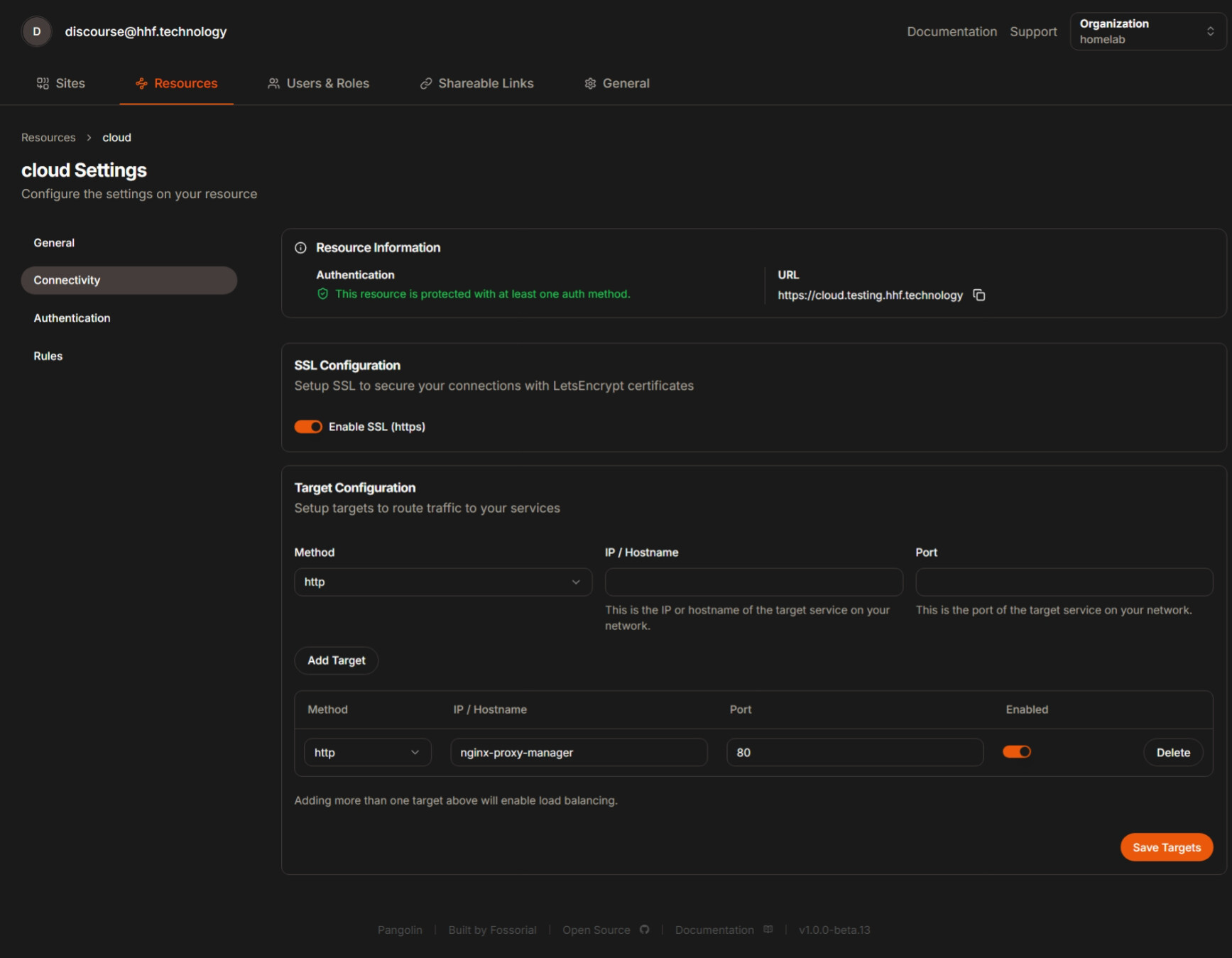1232x958 pixels.
Task: Click the user avatar D icon
Action: click(37, 32)
